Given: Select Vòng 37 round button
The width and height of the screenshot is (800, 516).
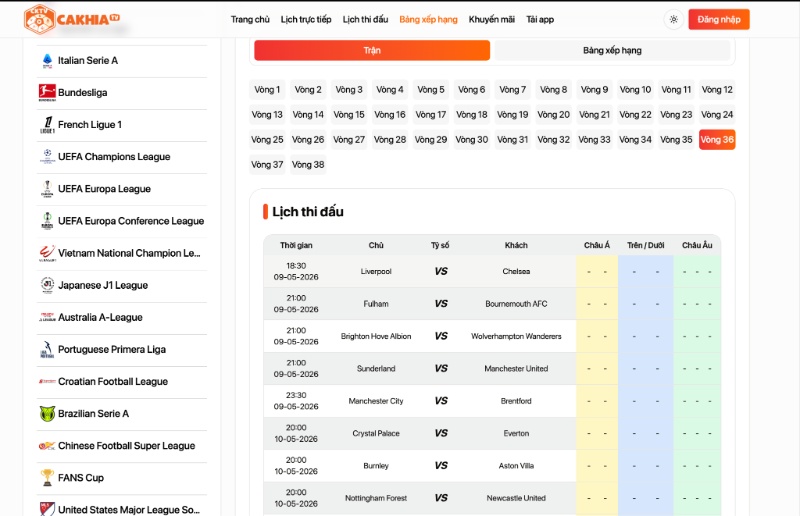Looking at the screenshot, I should (267, 164).
